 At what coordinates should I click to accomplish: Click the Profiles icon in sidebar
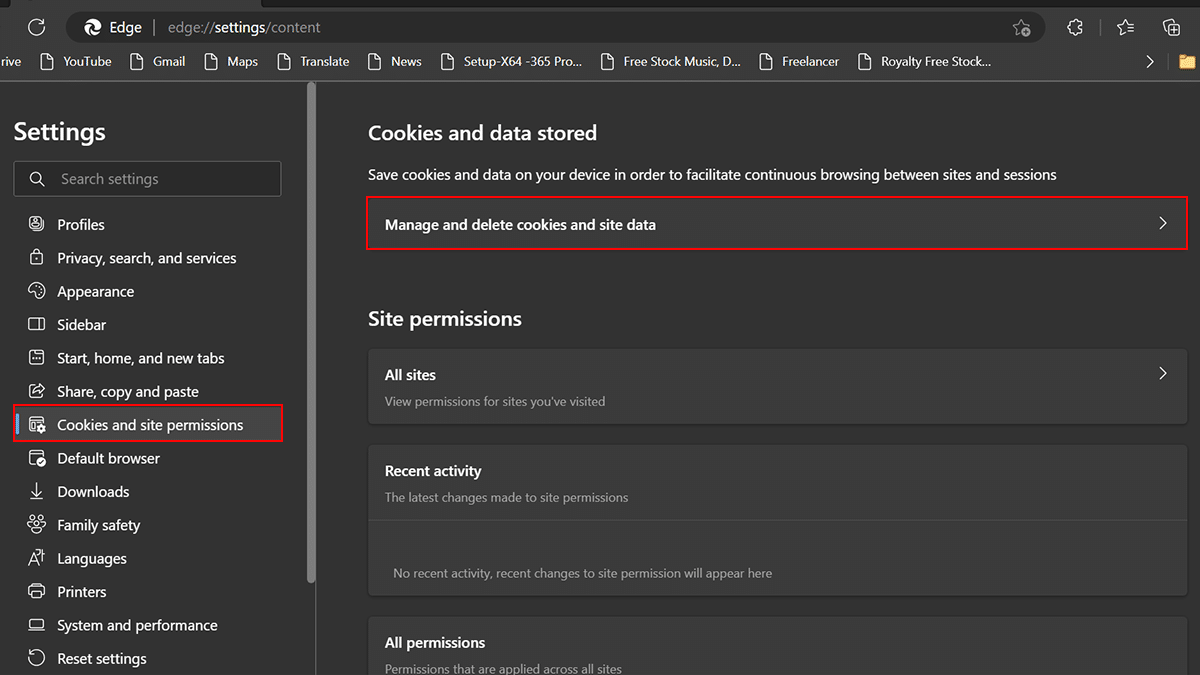pos(37,225)
